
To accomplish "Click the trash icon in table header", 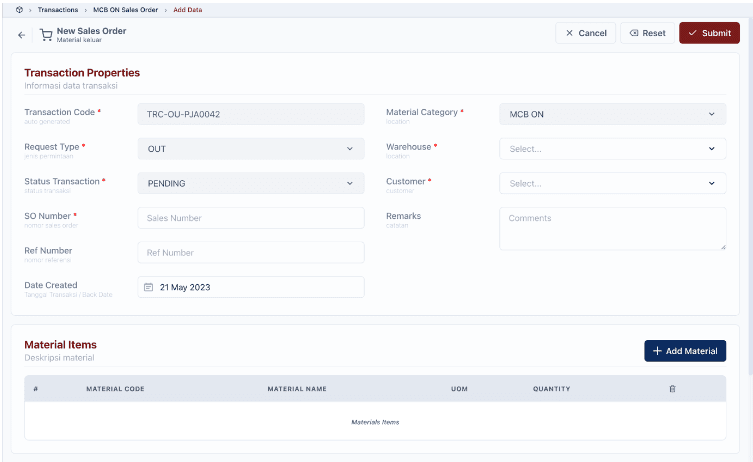I will pos(672,389).
